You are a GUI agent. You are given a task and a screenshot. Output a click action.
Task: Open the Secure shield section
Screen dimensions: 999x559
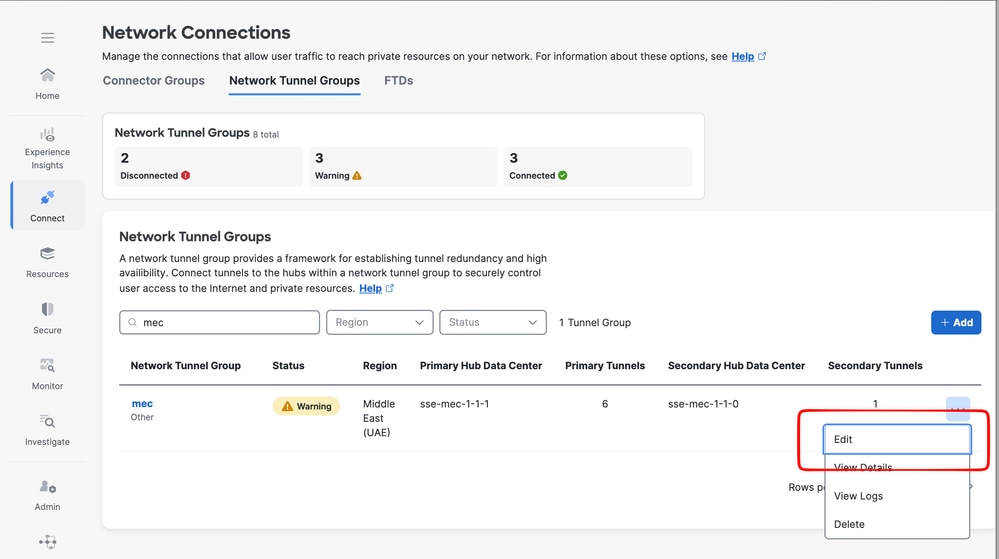point(47,318)
